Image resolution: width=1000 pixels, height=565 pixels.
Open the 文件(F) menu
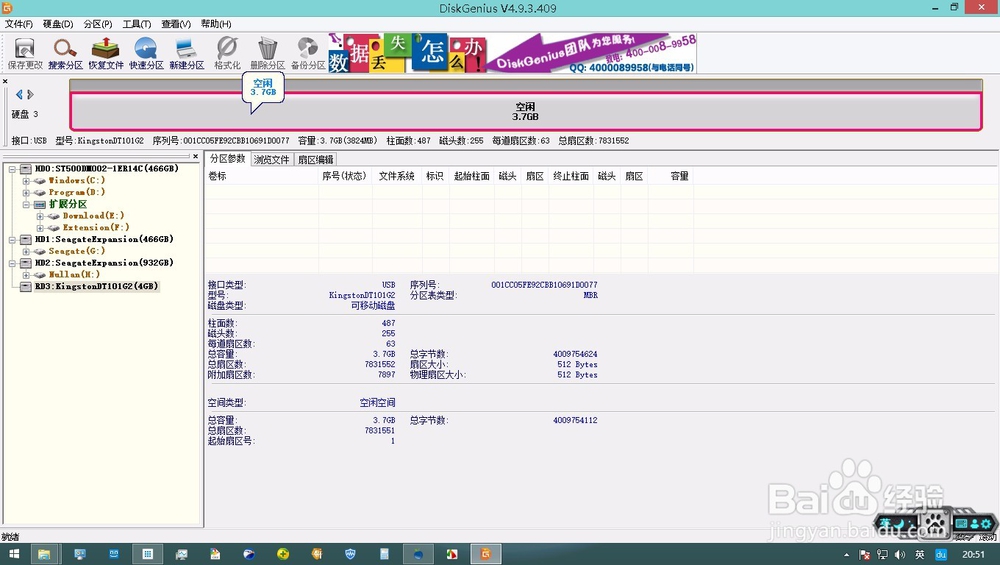click(18, 24)
